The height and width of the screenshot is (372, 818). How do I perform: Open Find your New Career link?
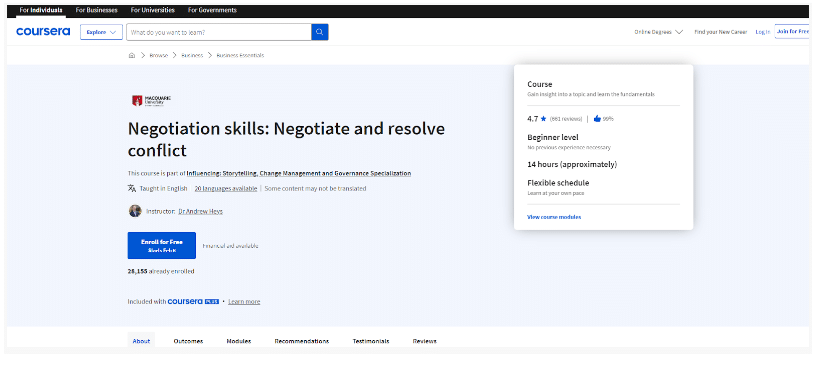pos(720,32)
